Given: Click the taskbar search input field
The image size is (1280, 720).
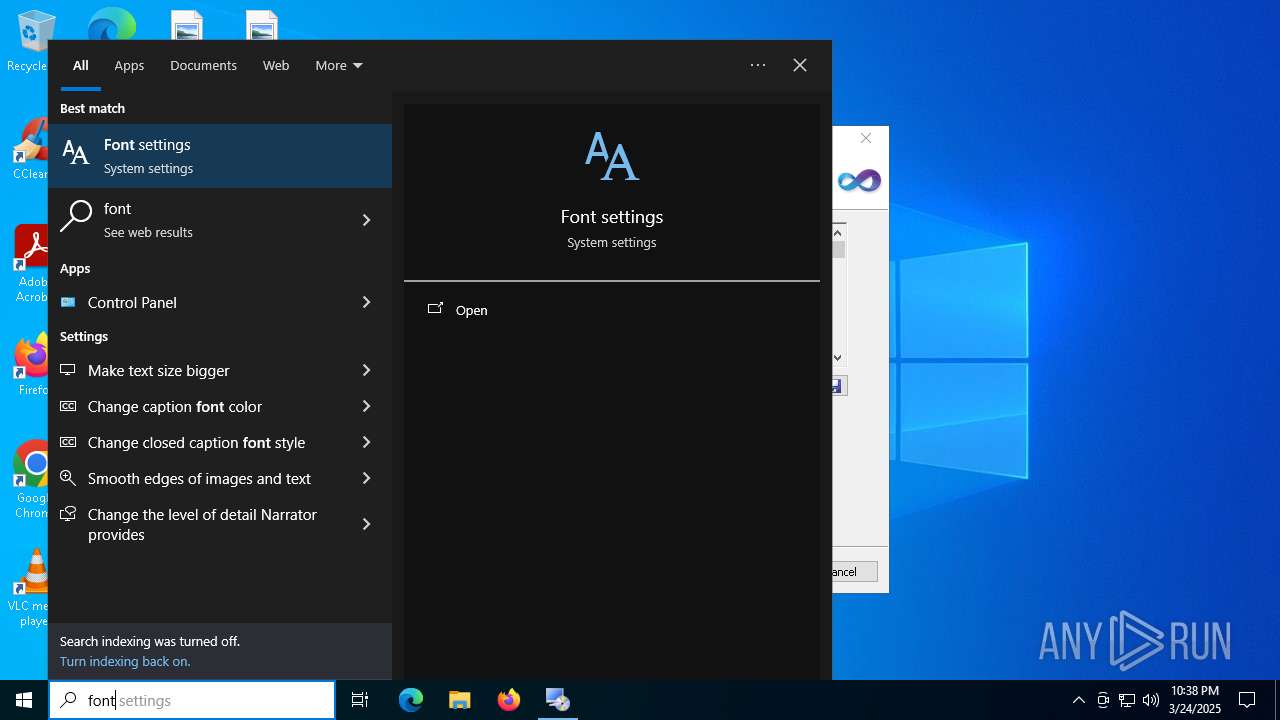Looking at the screenshot, I should (x=192, y=700).
